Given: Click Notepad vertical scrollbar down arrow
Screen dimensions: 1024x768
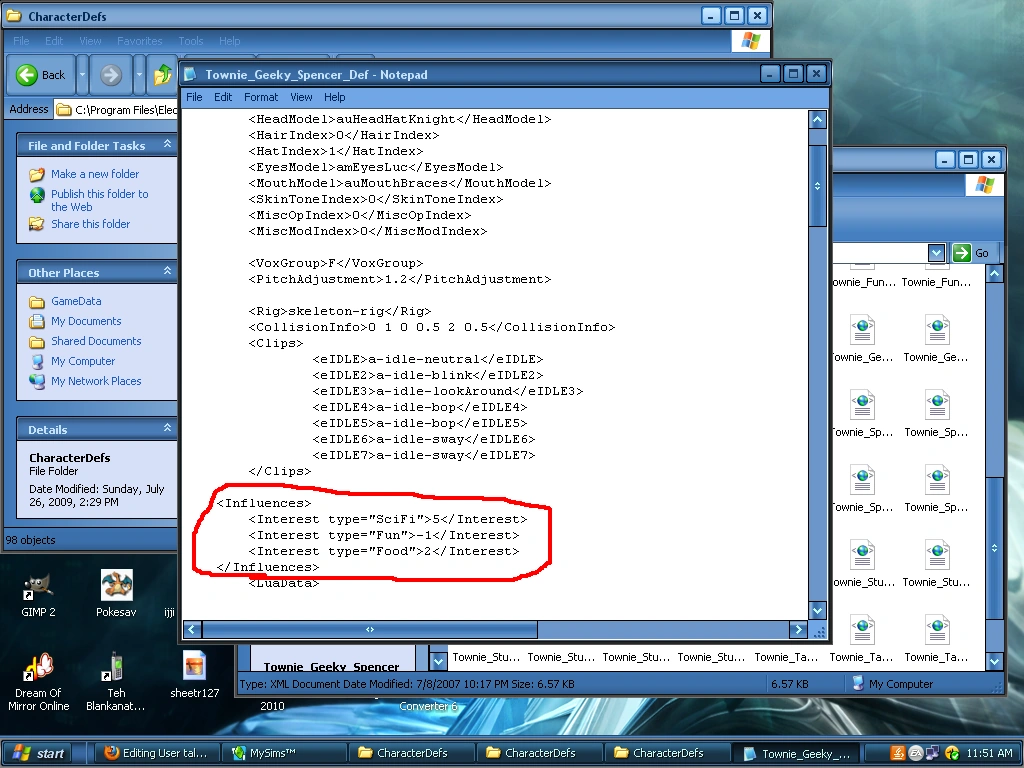Looking at the screenshot, I should (818, 611).
